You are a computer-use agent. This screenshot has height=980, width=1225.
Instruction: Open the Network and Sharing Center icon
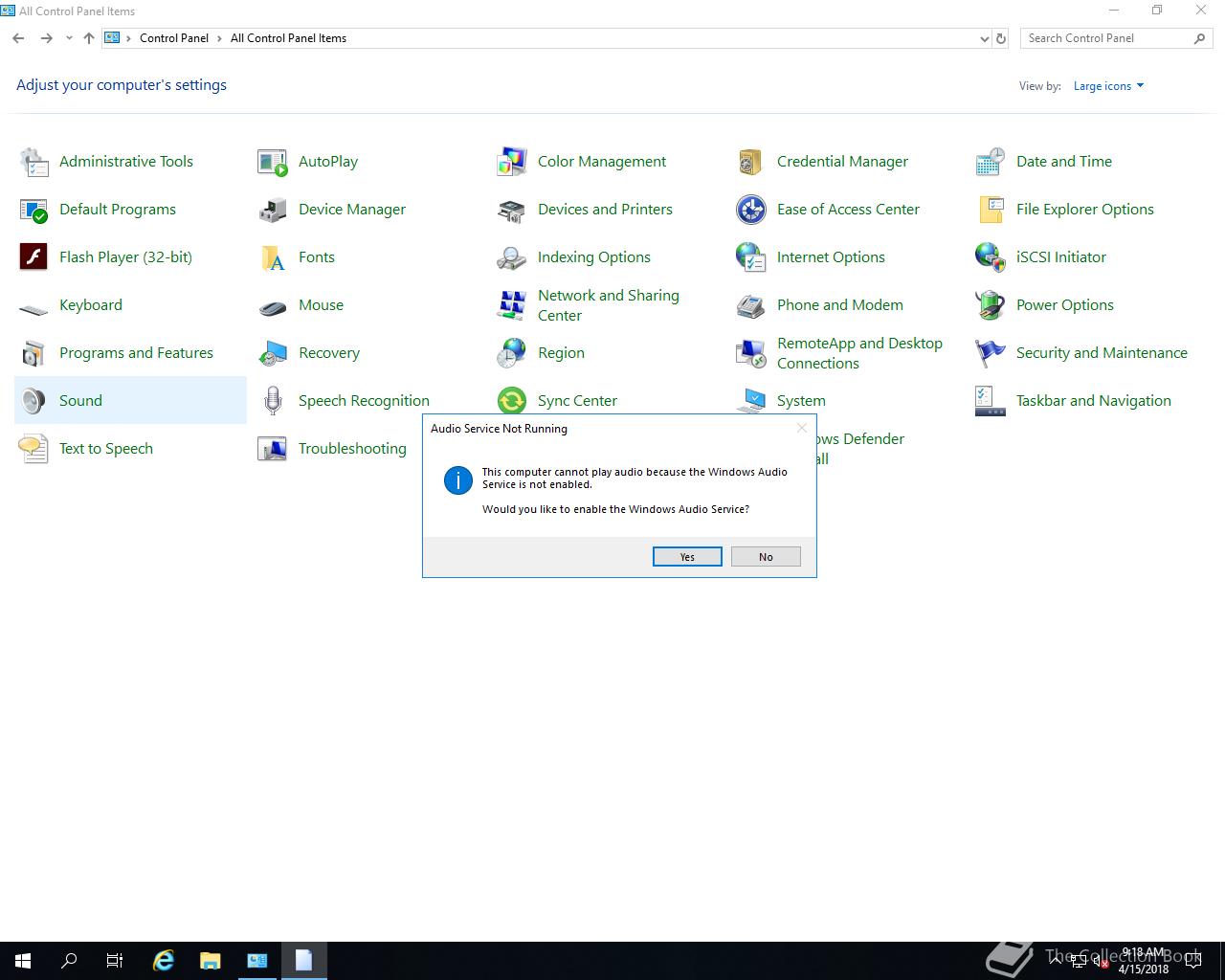point(512,305)
